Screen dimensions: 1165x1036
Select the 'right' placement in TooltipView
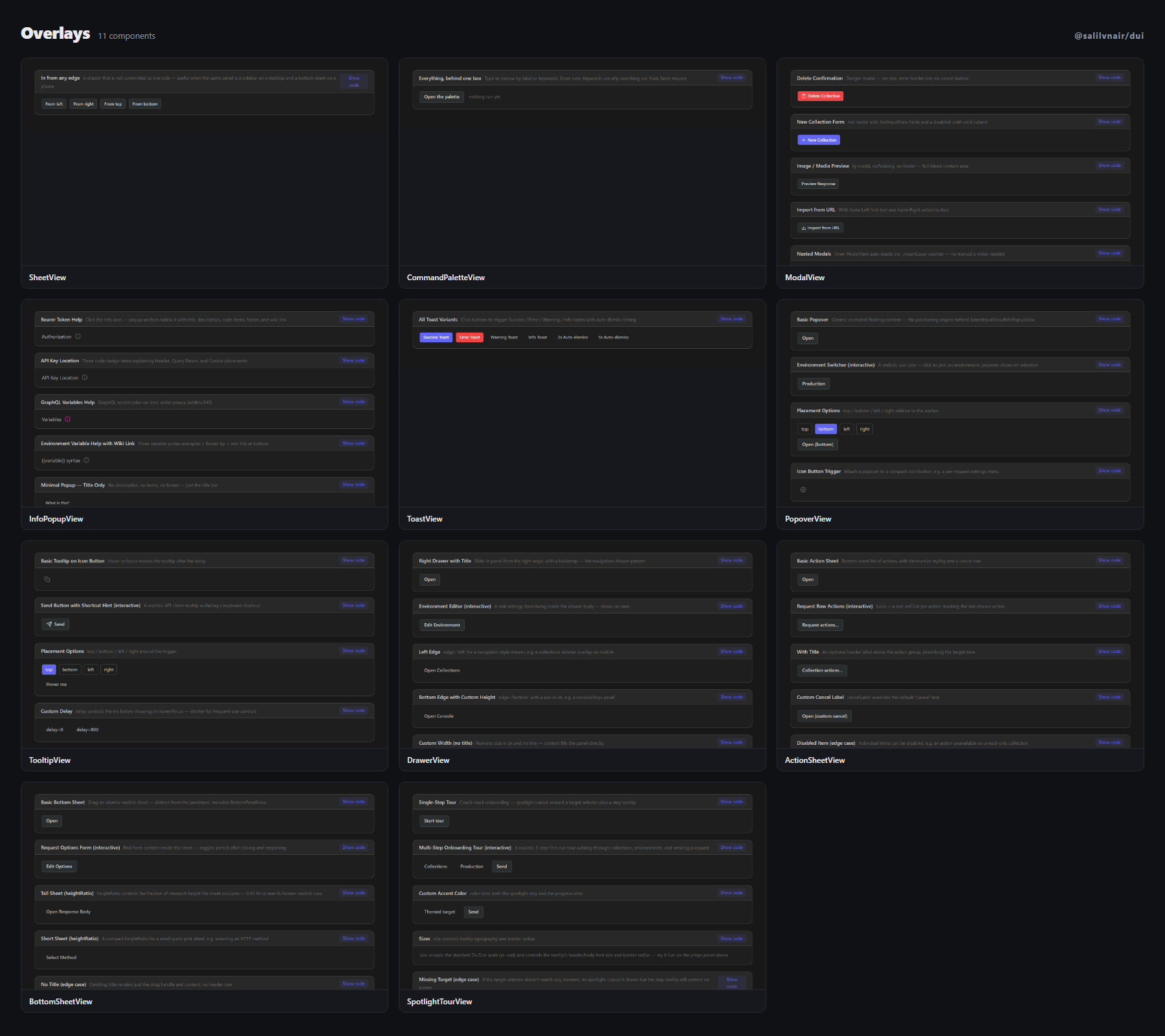(109, 670)
